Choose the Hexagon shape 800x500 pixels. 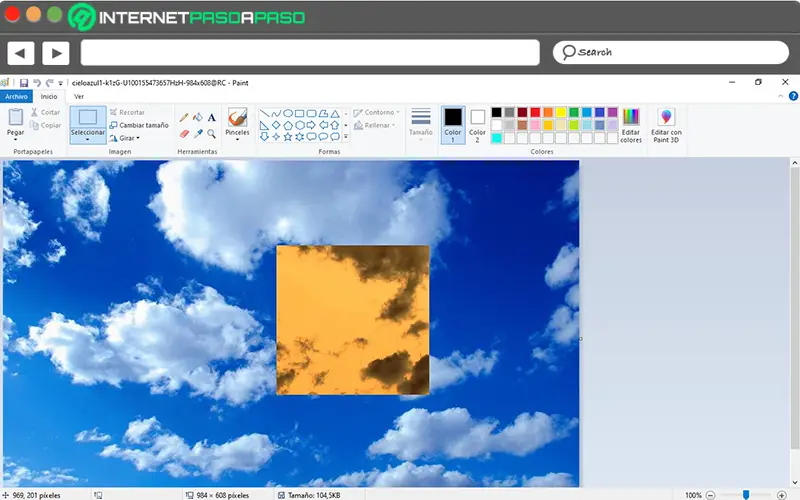(299, 125)
